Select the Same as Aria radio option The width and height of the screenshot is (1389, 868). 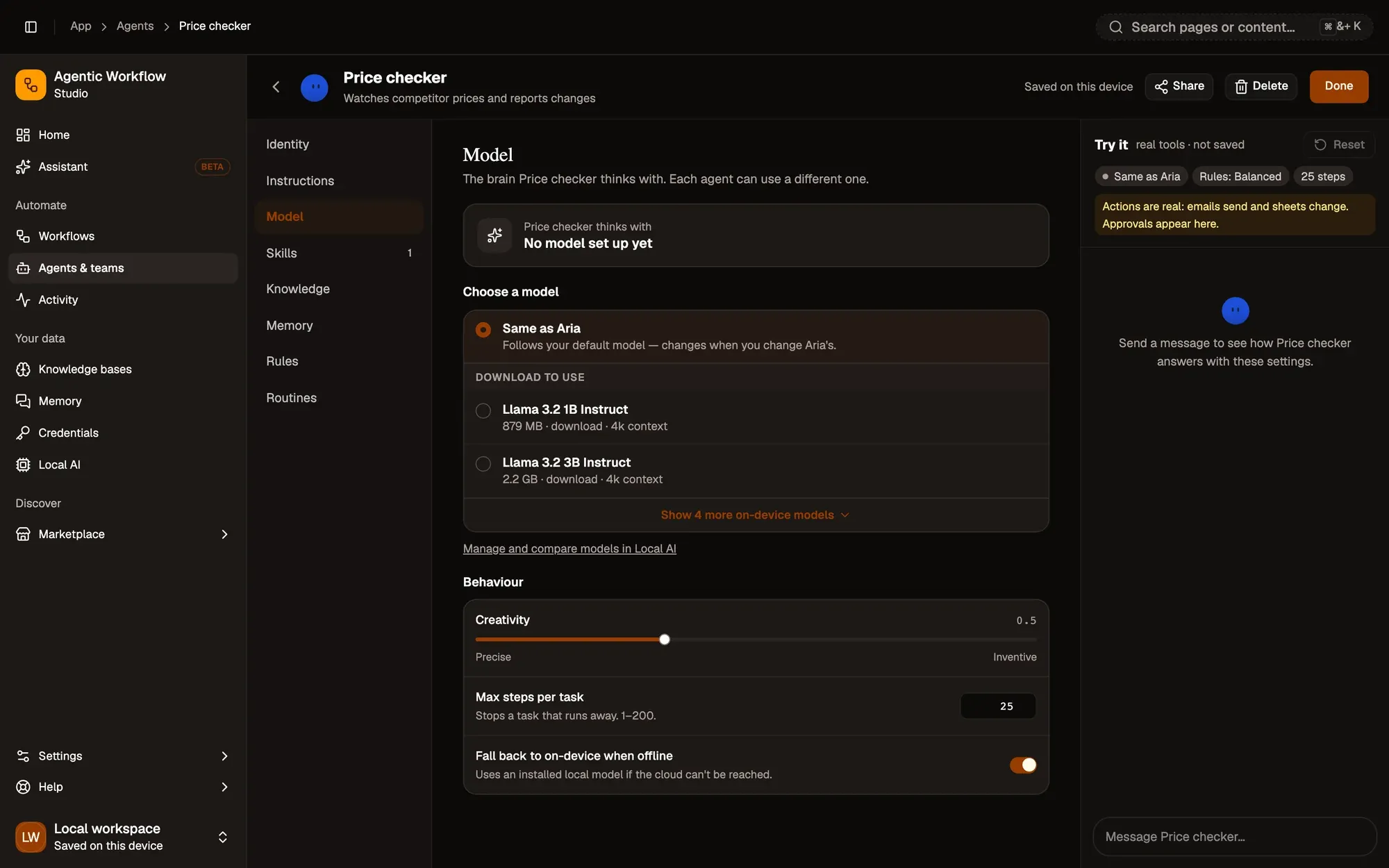483,330
